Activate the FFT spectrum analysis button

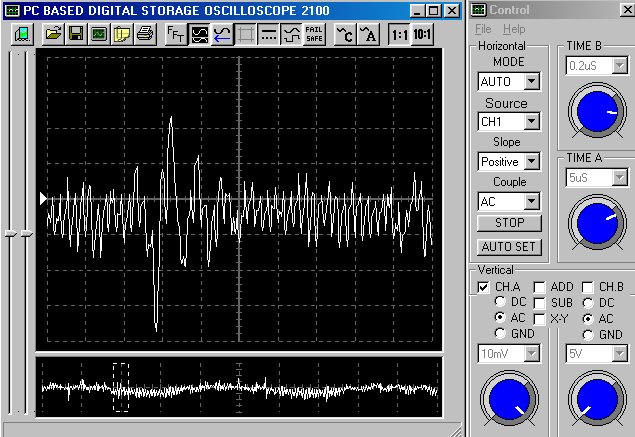[175, 34]
